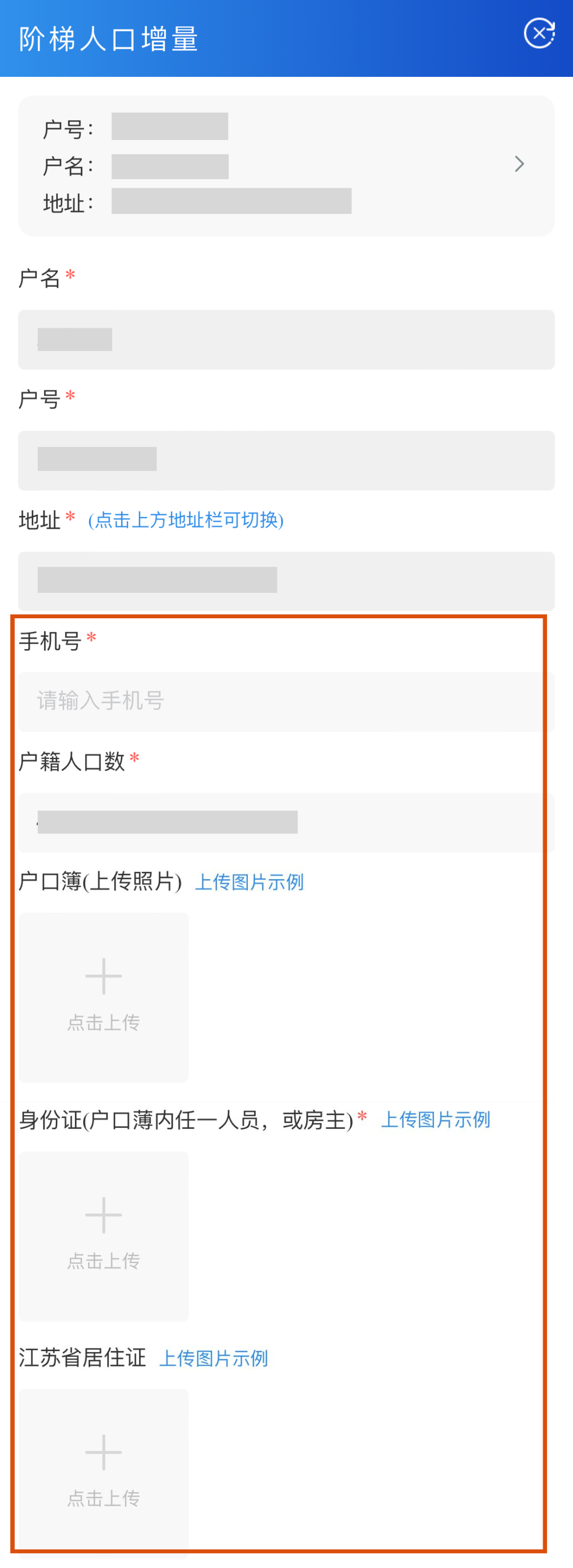573x1568 pixels.
Task: Select the 户籍人口数 input field
Action: (286, 822)
